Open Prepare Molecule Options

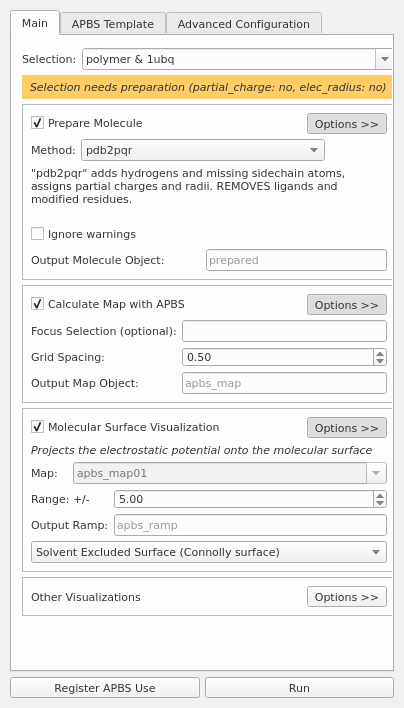pos(347,124)
